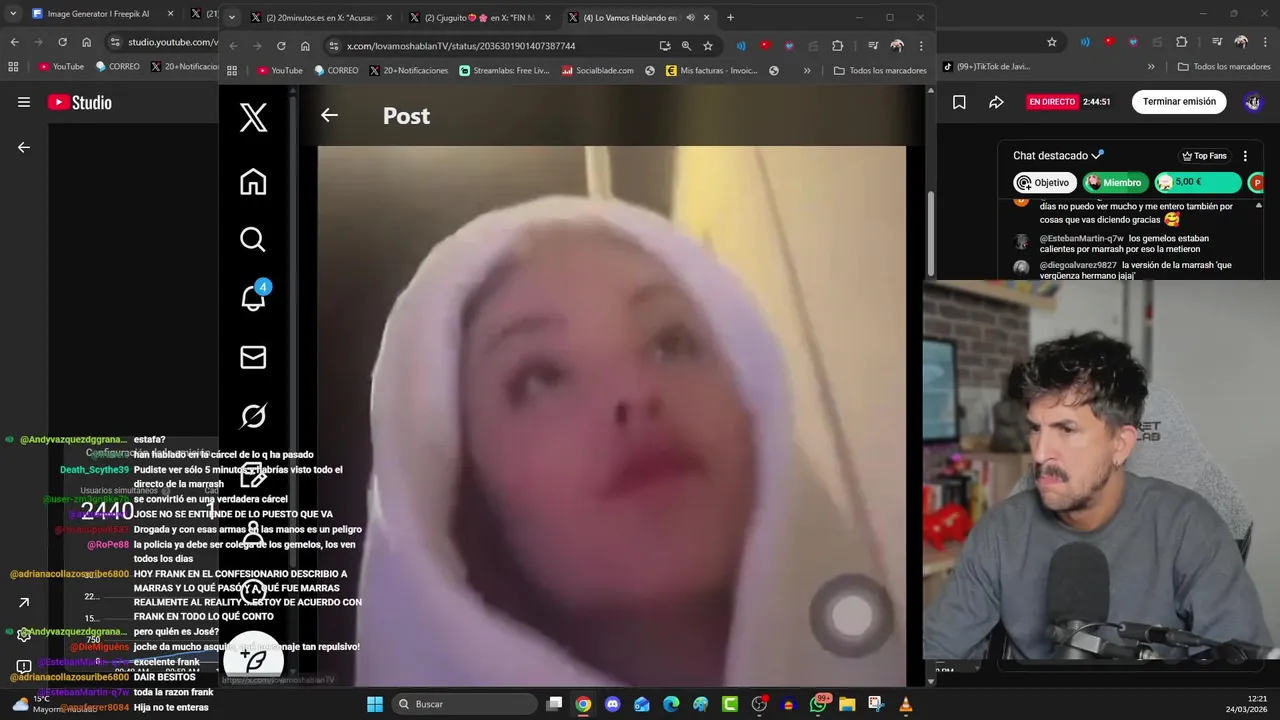The image size is (1280, 720).
Task: Open Chrome menu dots in back window
Action: coord(1265,42)
